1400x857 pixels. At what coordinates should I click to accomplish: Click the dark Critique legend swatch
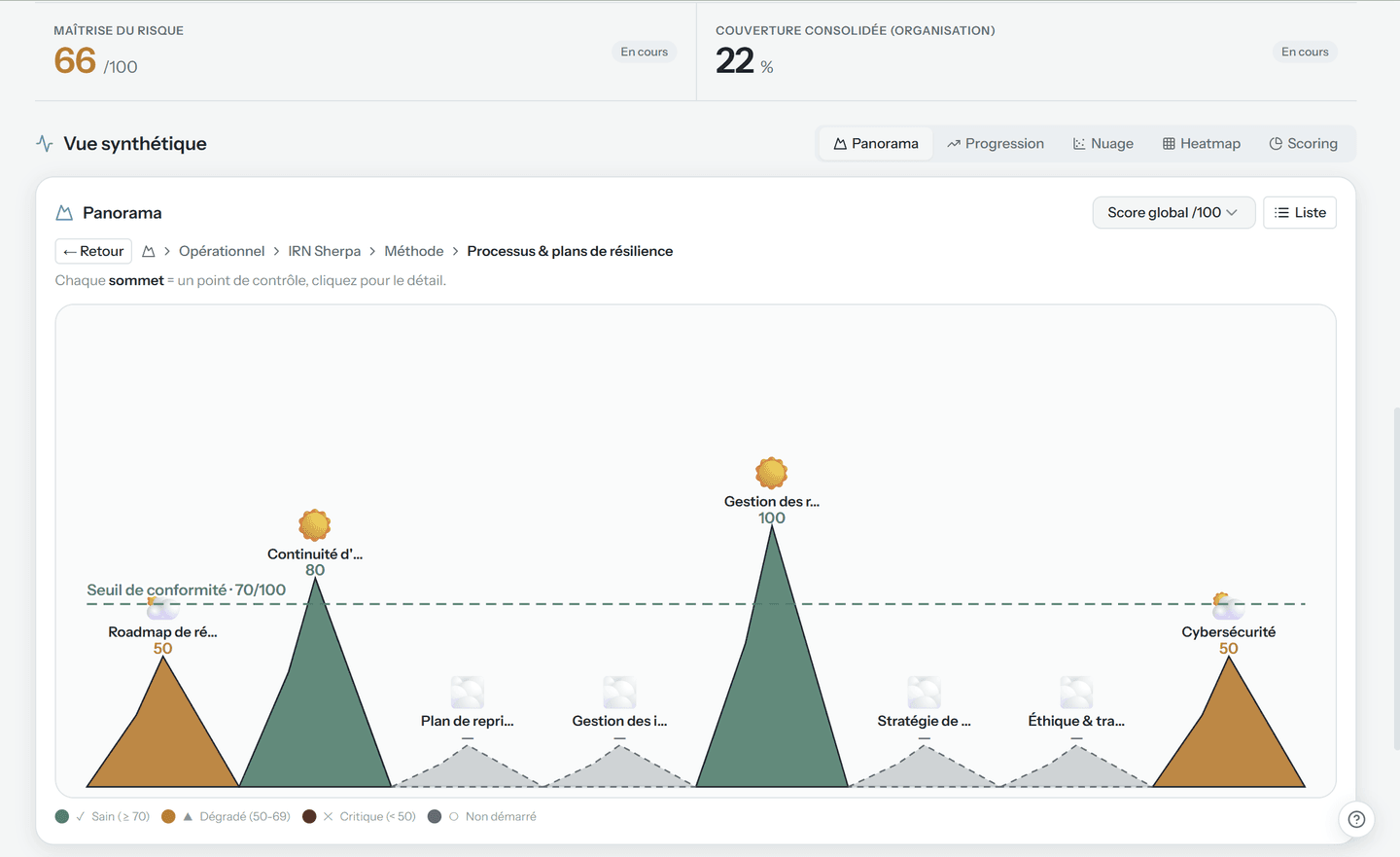pyautogui.click(x=309, y=816)
